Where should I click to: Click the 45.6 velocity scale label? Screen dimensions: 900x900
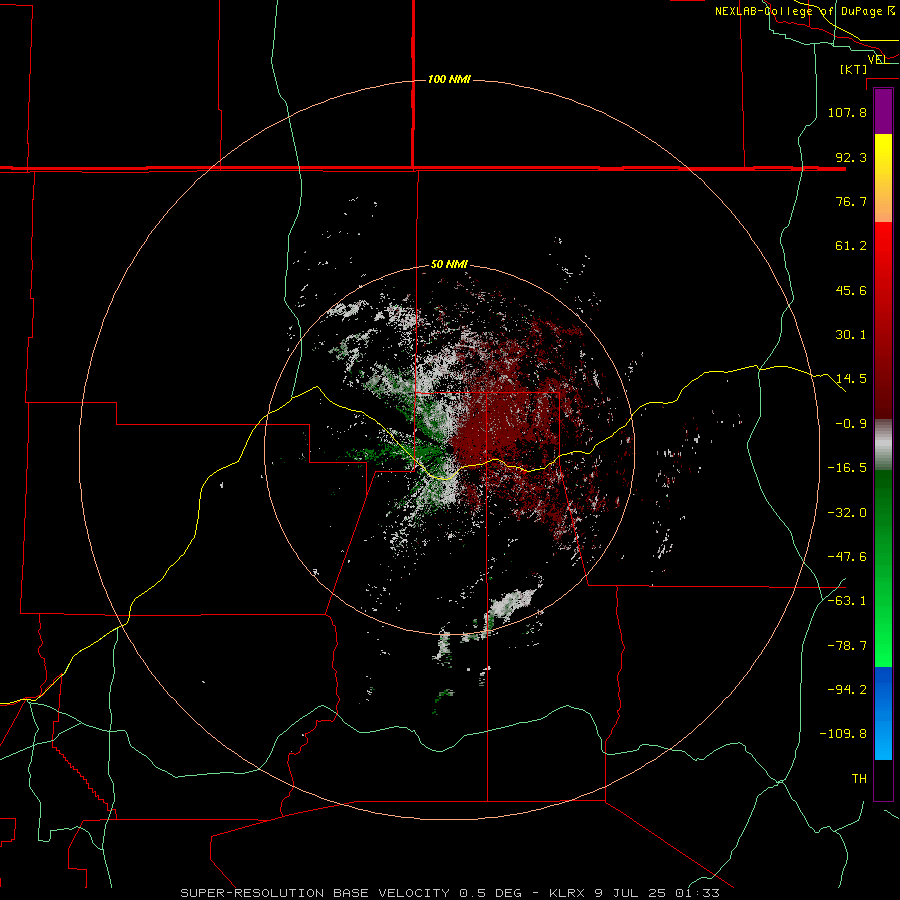(x=851, y=290)
